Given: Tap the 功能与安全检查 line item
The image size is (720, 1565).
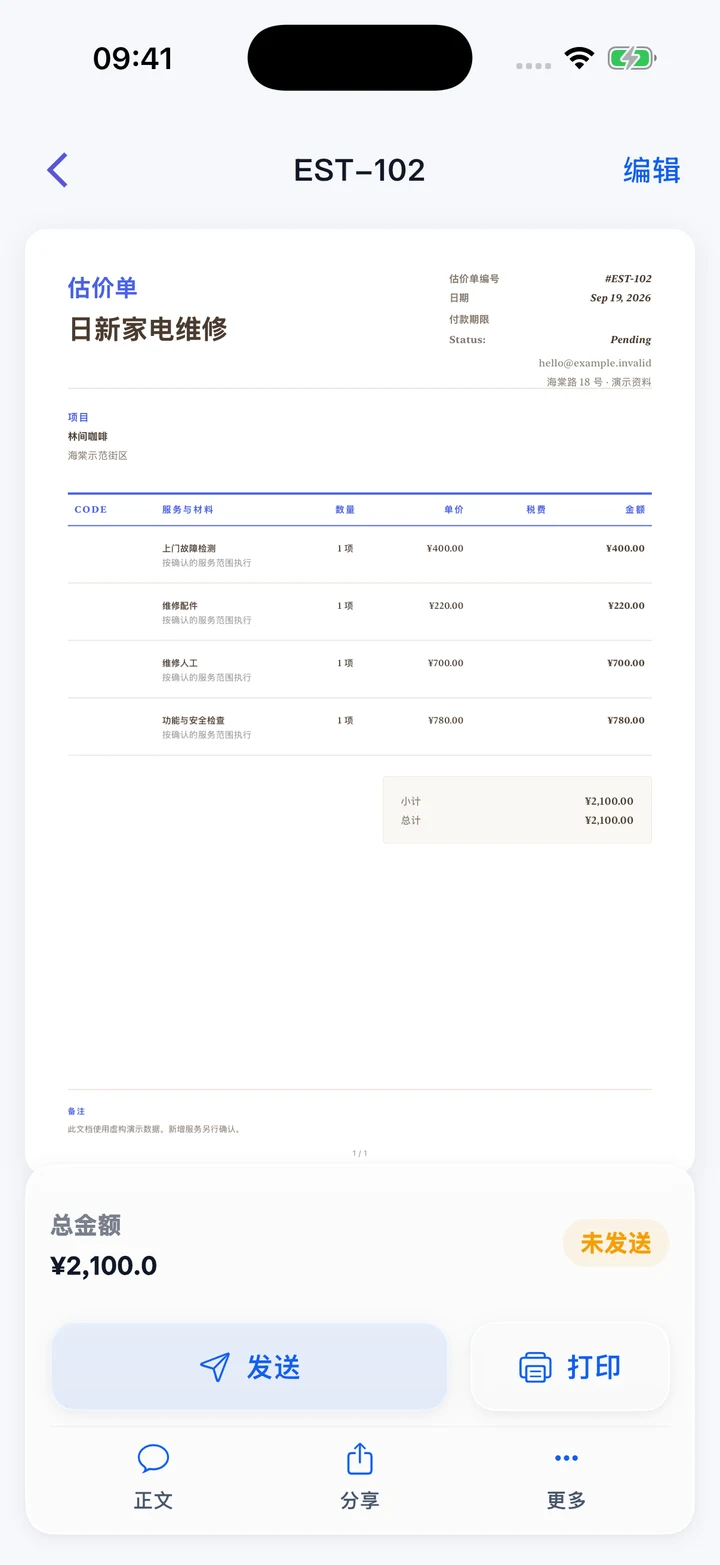Looking at the screenshot, I should tap(193, 720).
